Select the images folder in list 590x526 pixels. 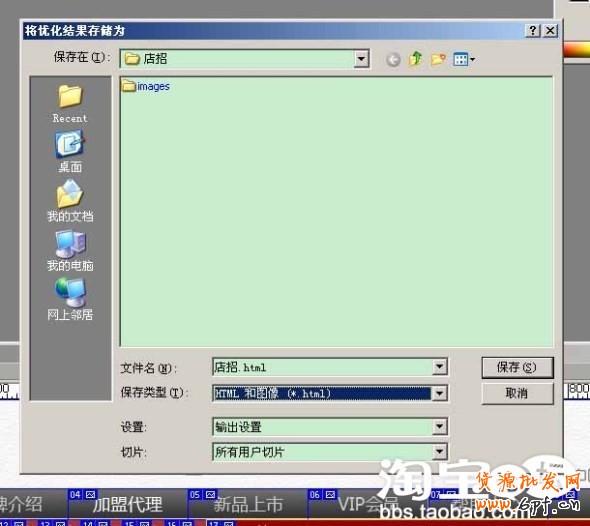(146, 87)
